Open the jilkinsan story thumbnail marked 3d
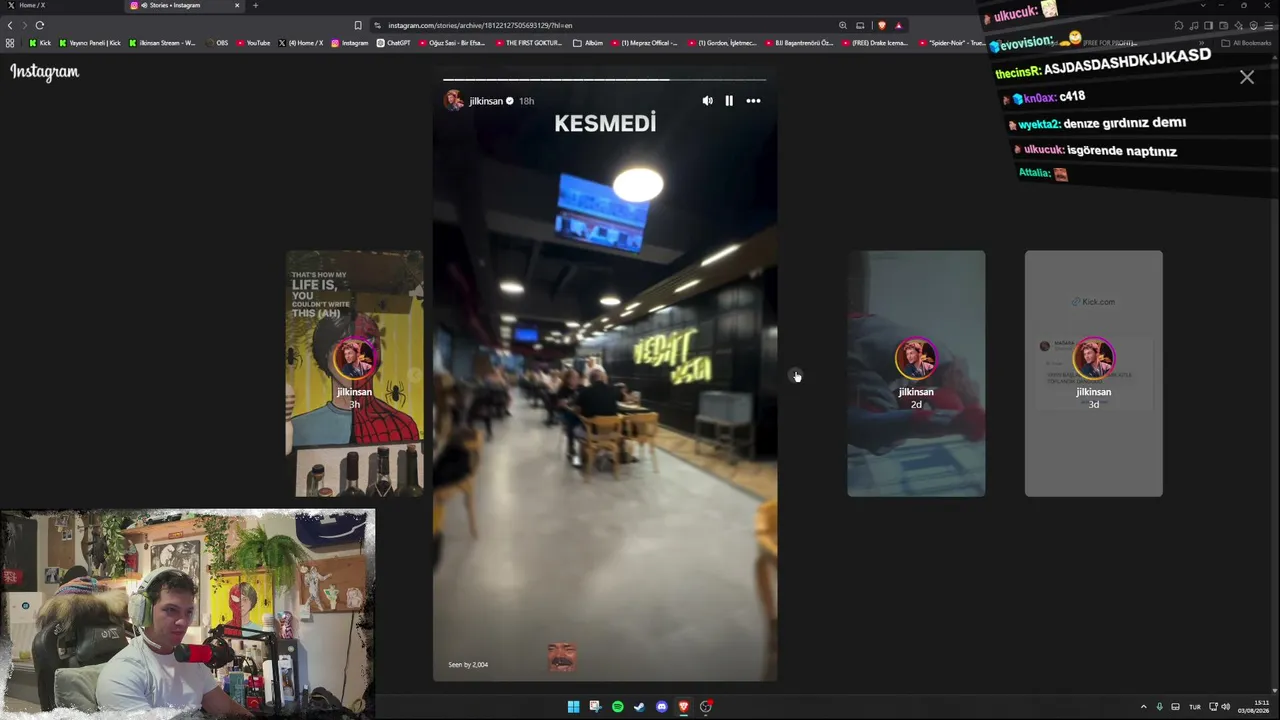 1094,373
